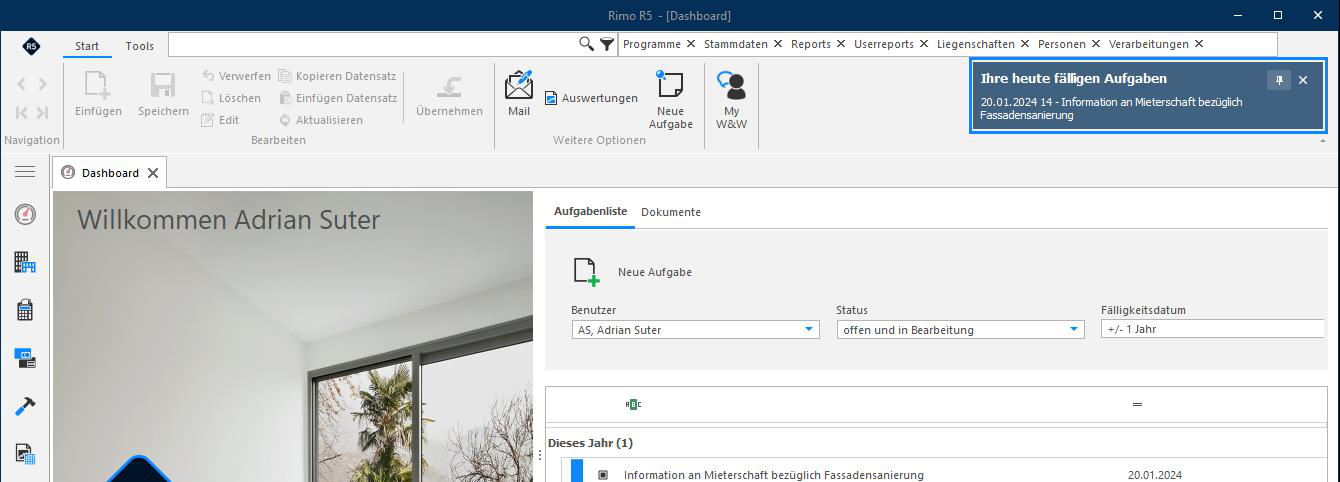Open the dashboard gauge sidebar icon
The image size is (1340, 482).
click(25, 214)
